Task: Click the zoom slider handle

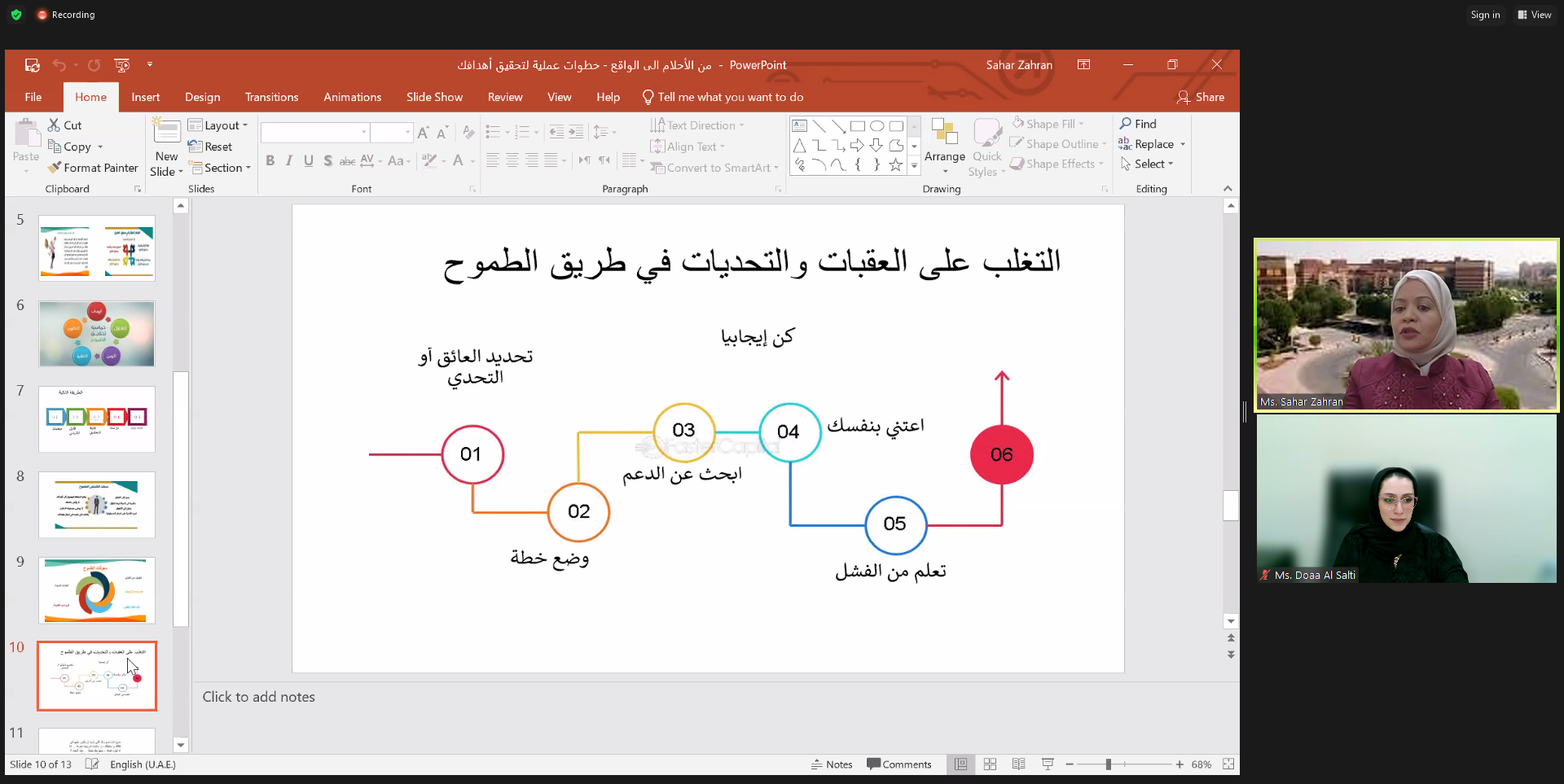Action: pyautogui.click(x=1108, y=764)
